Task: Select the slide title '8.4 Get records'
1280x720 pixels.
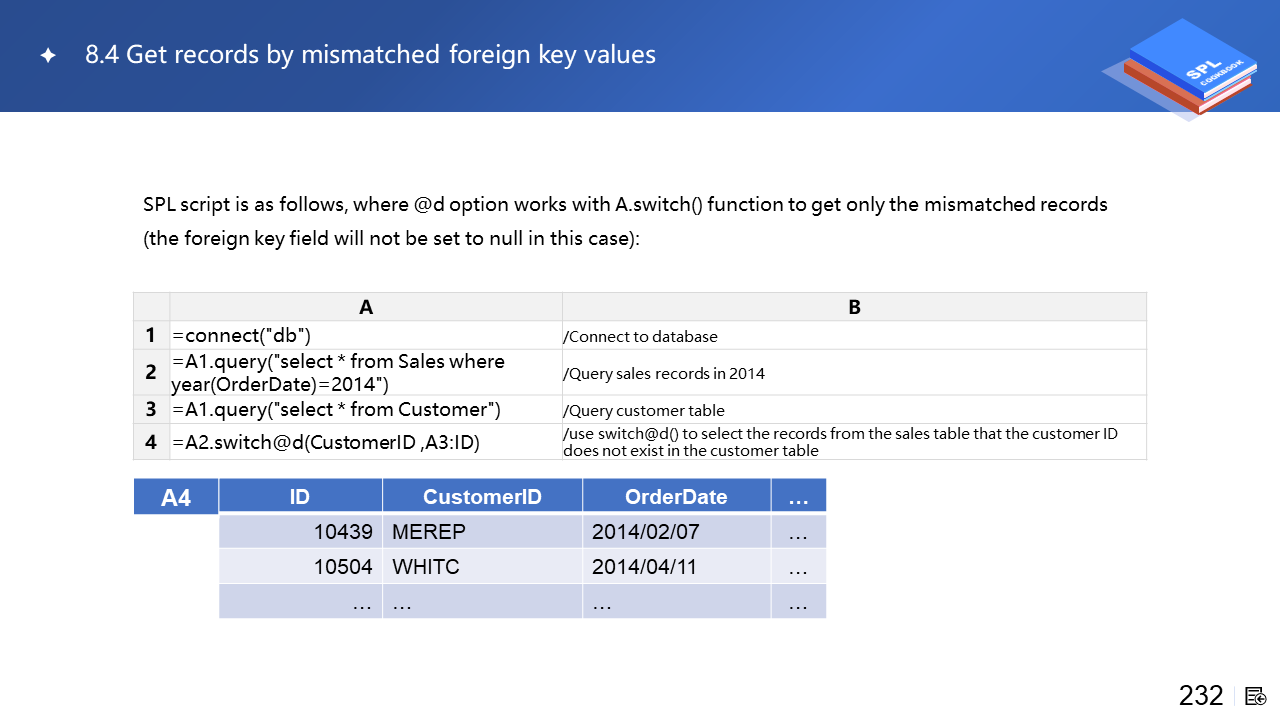Action: click(x=370, y=55)
